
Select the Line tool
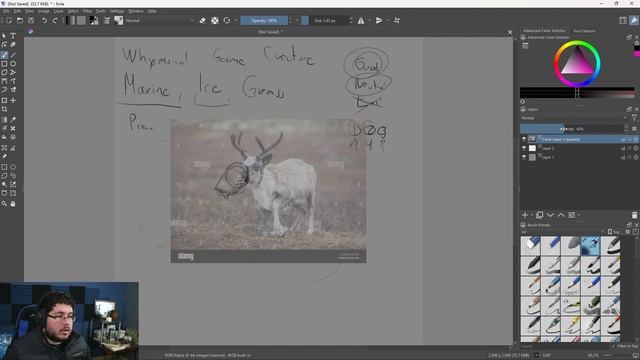click(x=13, y=55)
